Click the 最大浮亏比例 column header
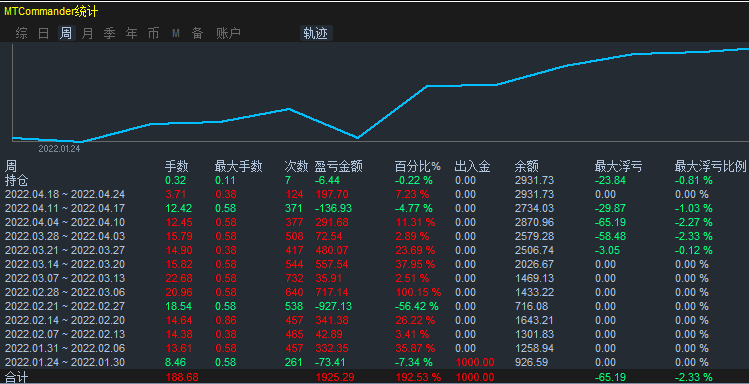Viewport: 749px width, 384px height. coord(710,166)
